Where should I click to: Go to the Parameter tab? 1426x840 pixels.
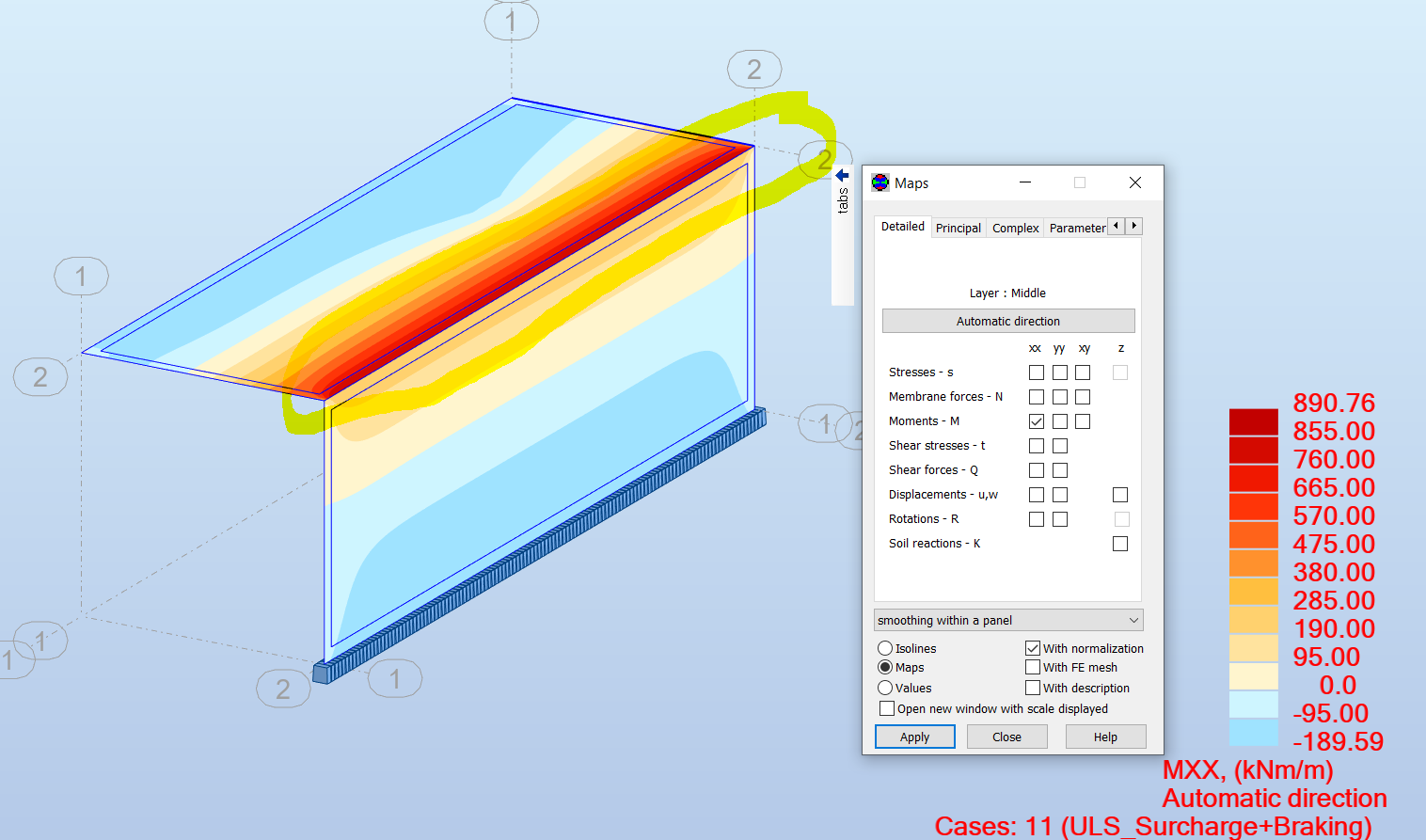1076,227
